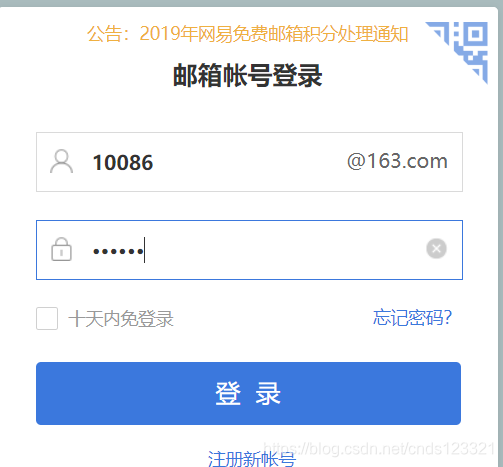
Task: Open the 忘记密码? link
Action: 412,317
